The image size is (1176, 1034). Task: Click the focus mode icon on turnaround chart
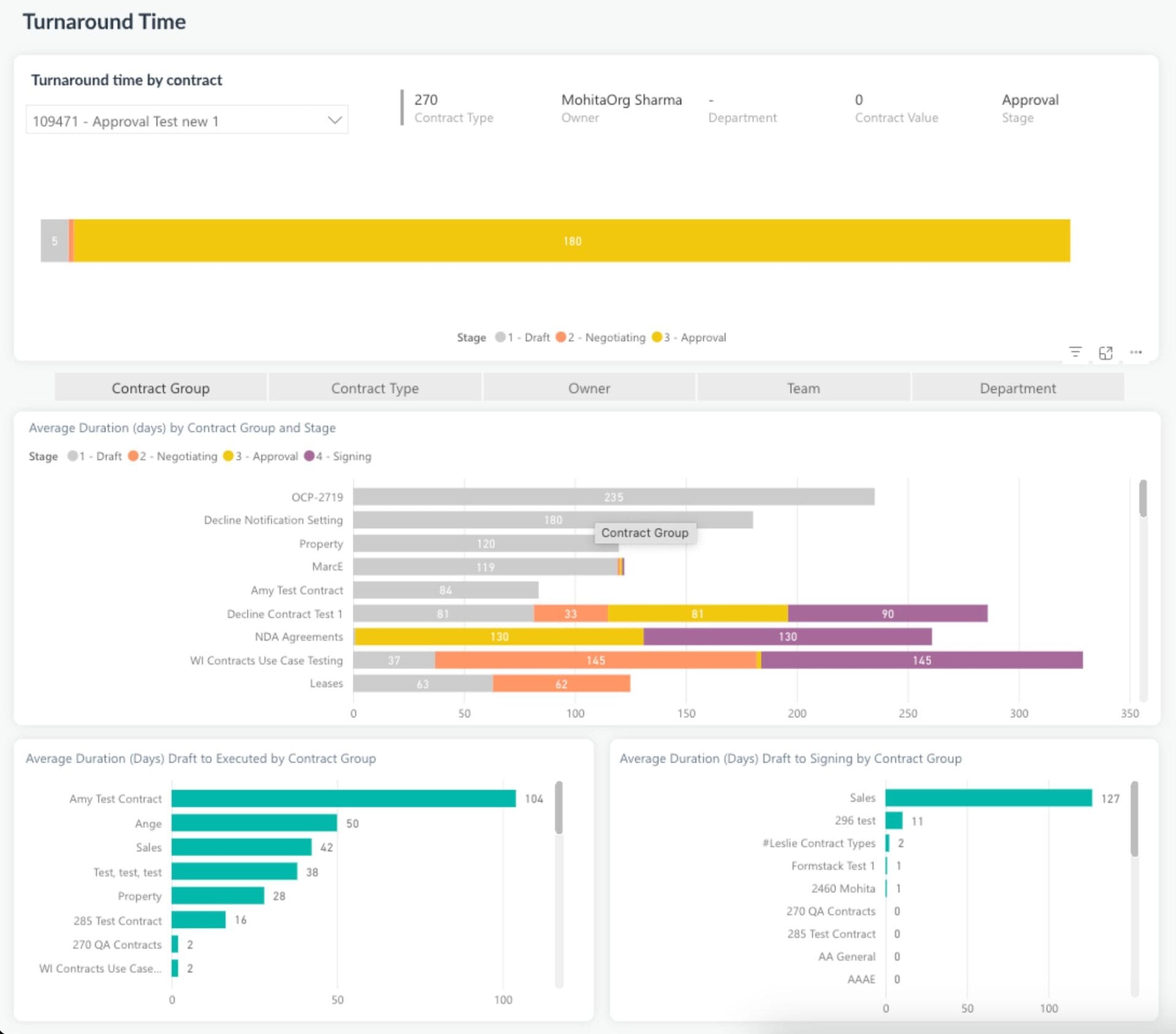(x=1107, y=352)
